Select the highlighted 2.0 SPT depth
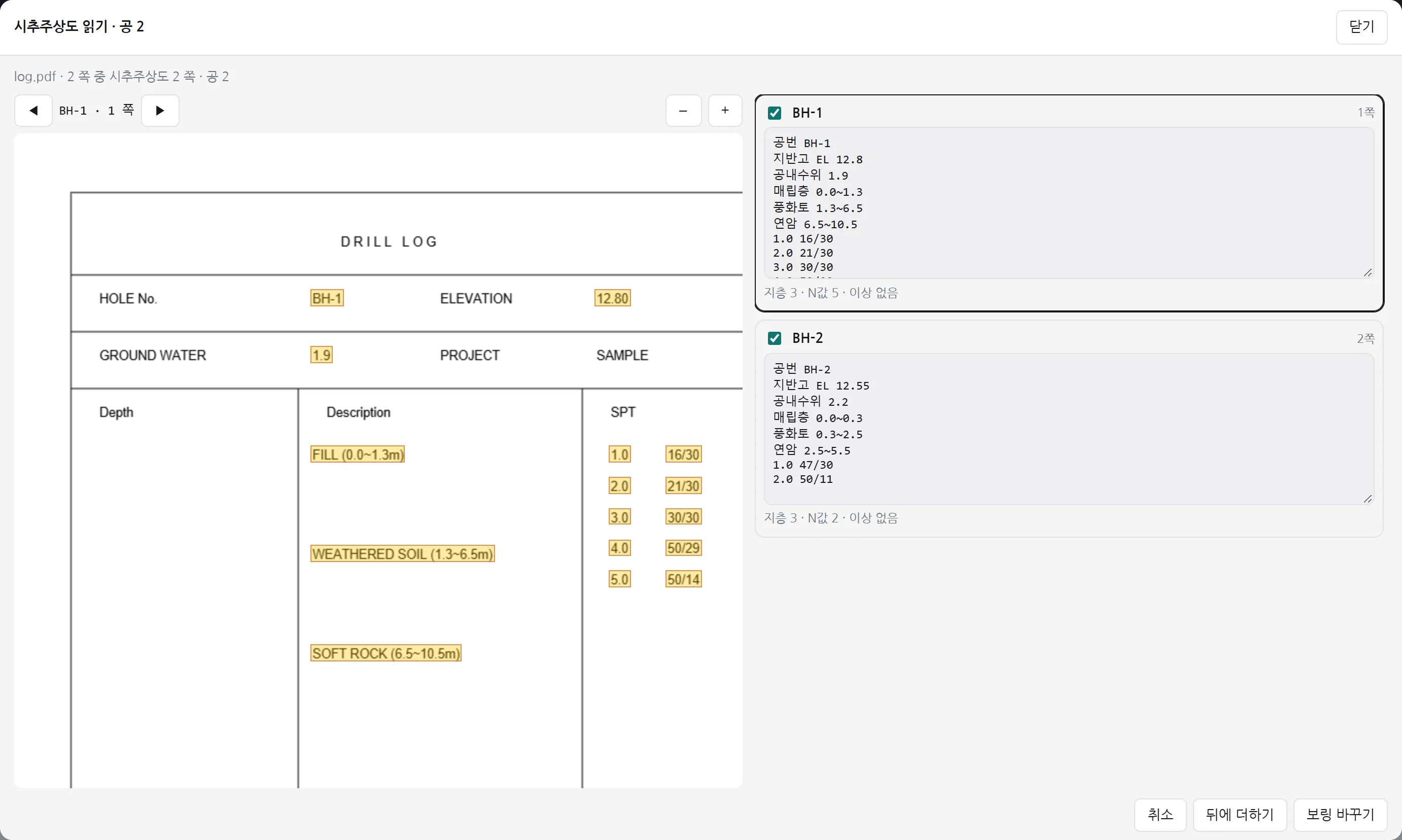This screenshot has height=840, width=1402. 619,485
